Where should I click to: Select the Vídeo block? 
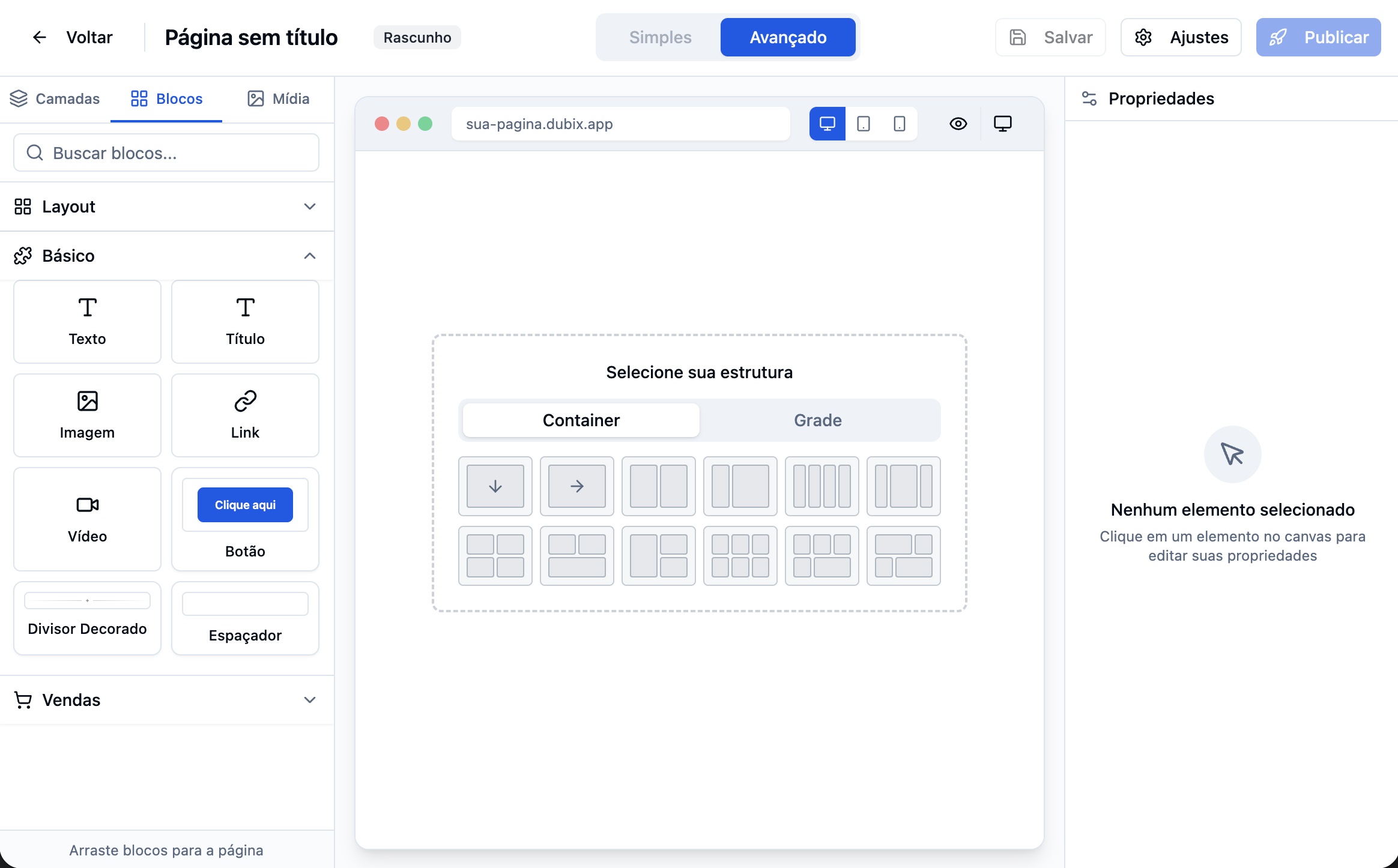point(87,519)
